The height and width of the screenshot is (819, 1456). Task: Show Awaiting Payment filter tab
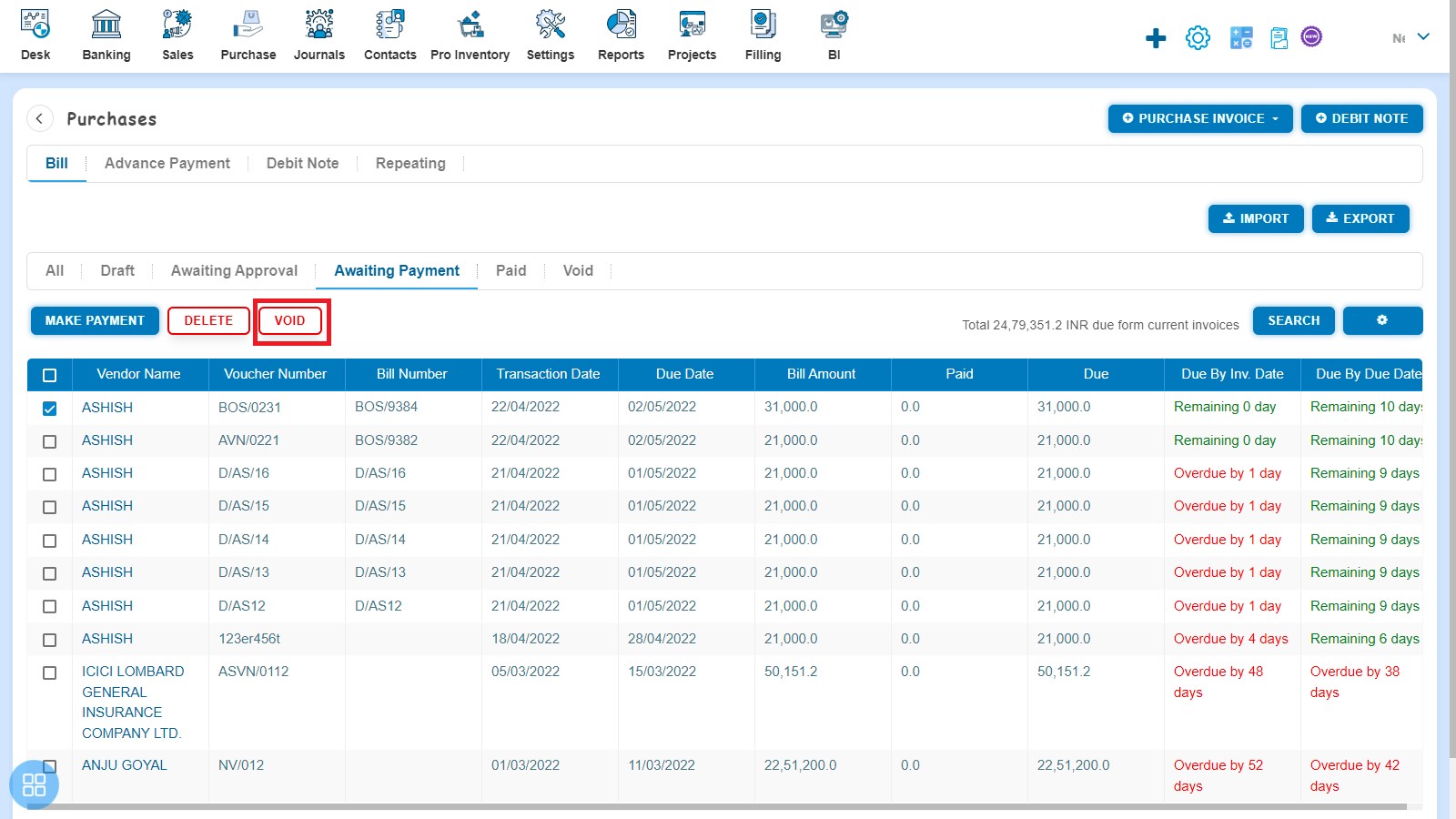click(x=397, y=270)
